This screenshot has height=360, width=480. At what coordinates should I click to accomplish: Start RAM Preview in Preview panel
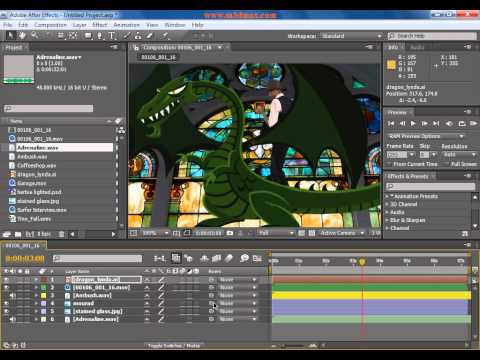(473, 124)
